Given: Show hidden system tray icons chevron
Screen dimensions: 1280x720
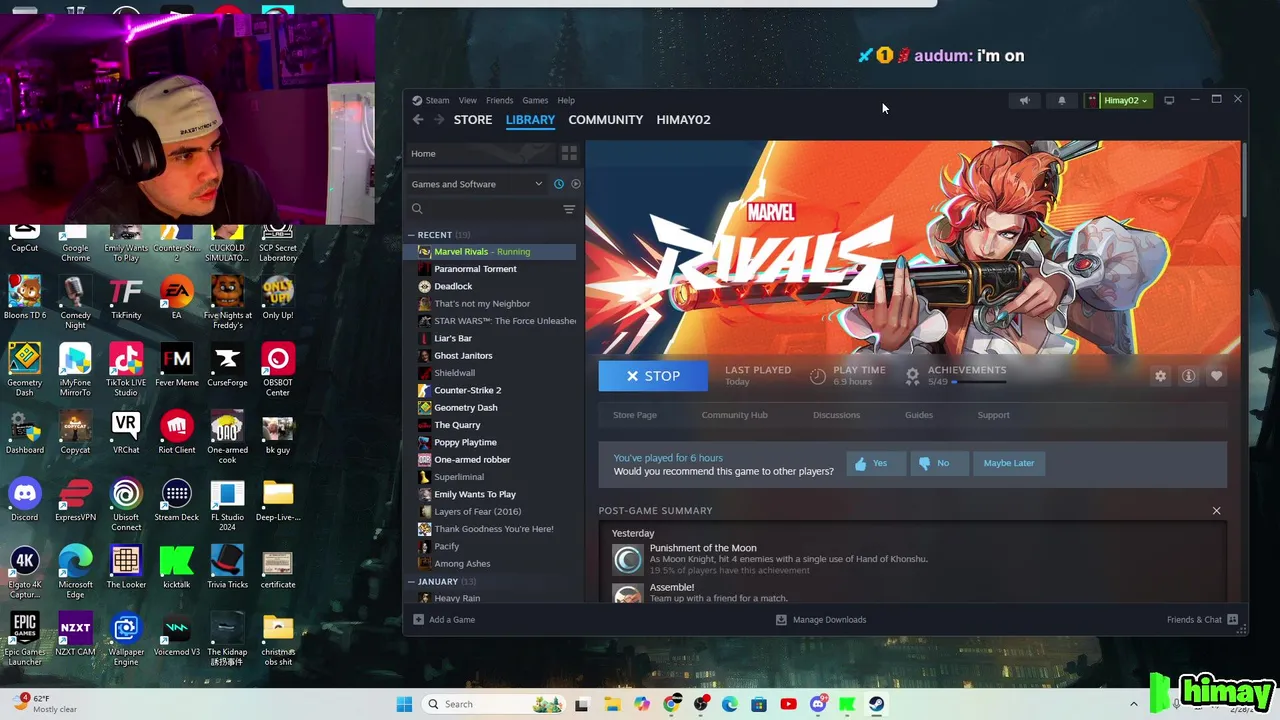Looking at the screenshot, I should (1133, 704).
